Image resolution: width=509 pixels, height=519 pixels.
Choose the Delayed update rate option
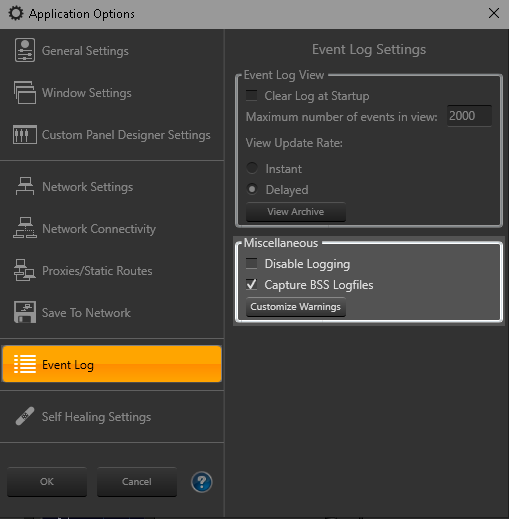[252, 189]
